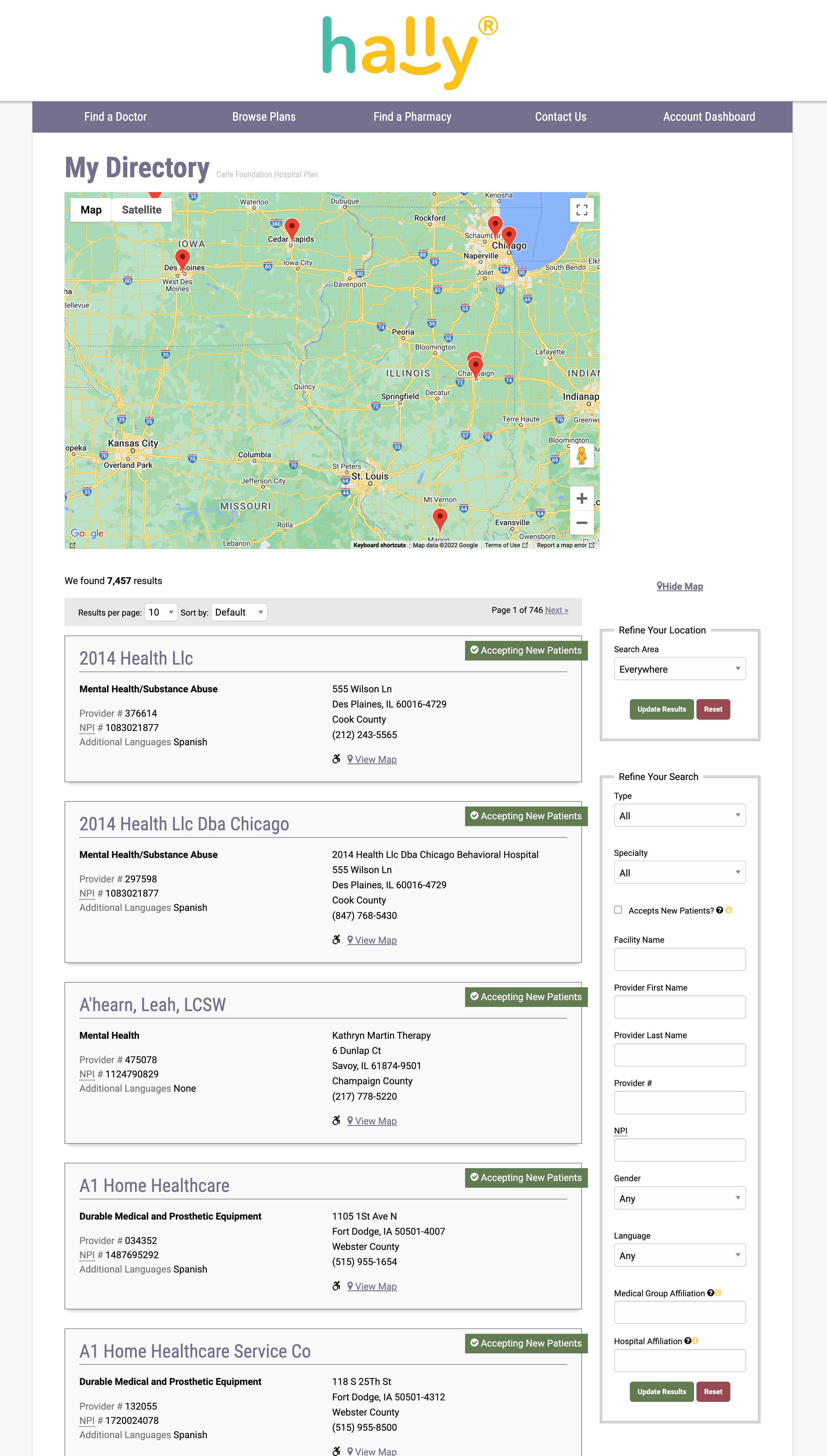This screenshot has height=1456, width=827.
Task: Zoom out on the map
Action: (581, 523)
